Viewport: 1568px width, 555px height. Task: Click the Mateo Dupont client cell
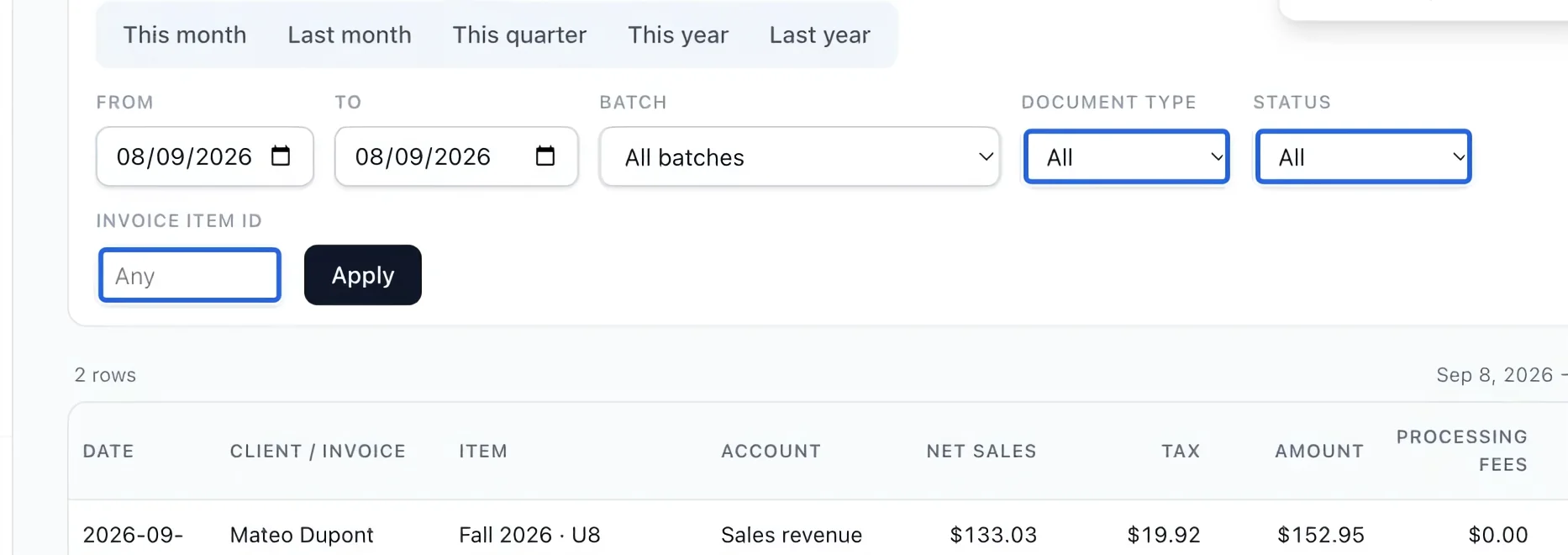[x=302, y=535]
